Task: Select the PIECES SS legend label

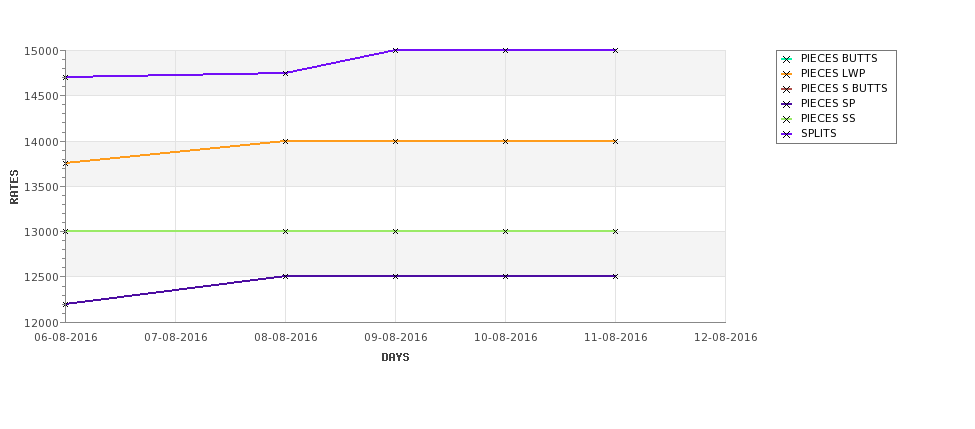Action: (828, 119)
